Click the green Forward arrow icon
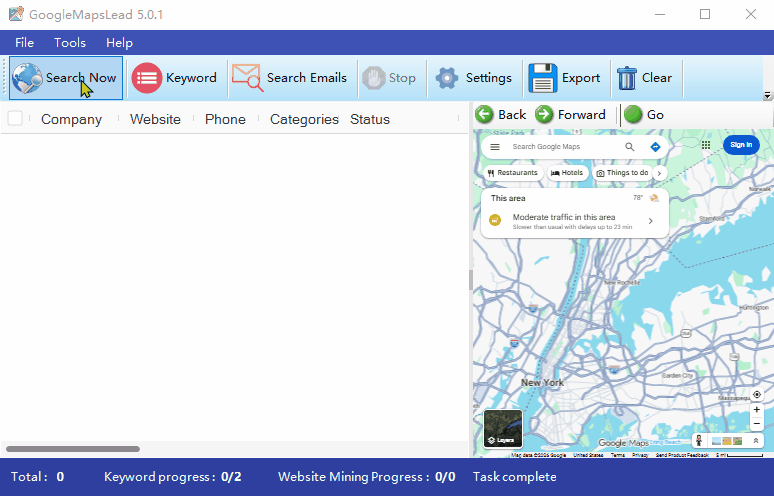 pos(544,114)
